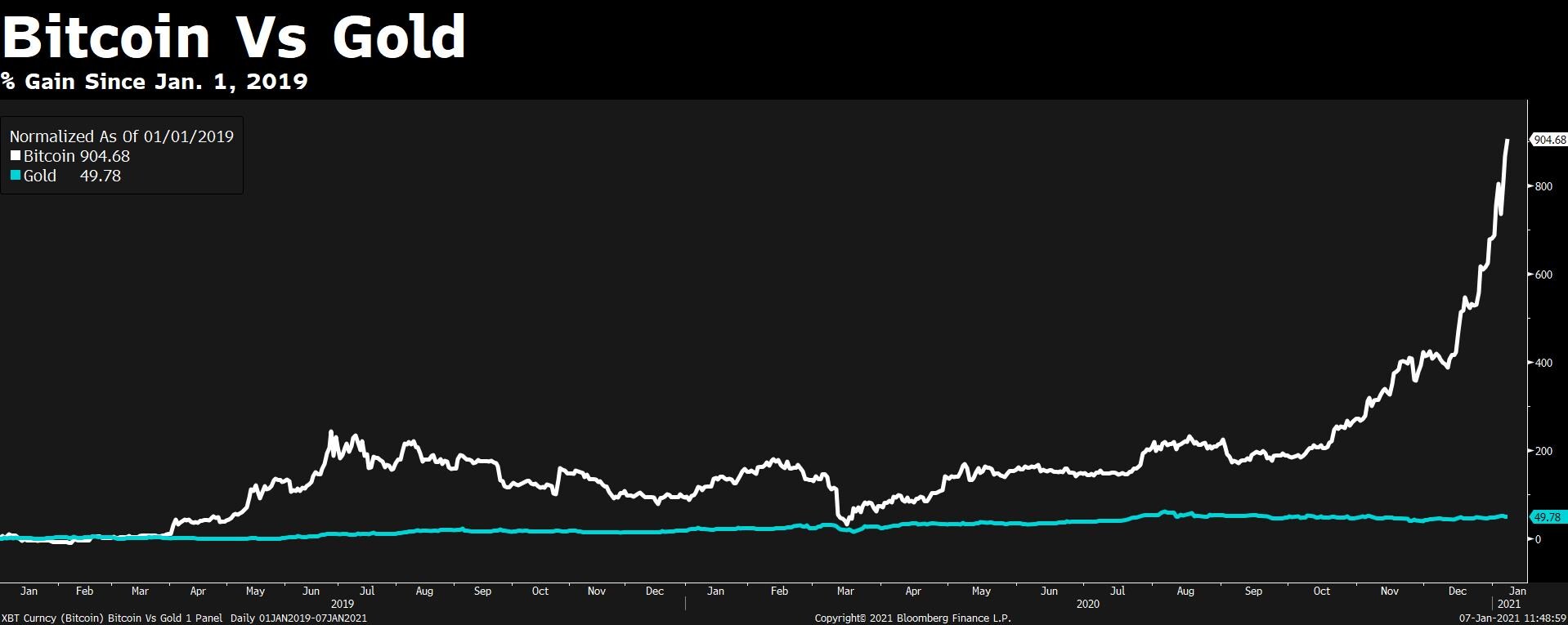Click the 904.68 value tag on the axis
1568x625 pixels.
(1549, 140)
